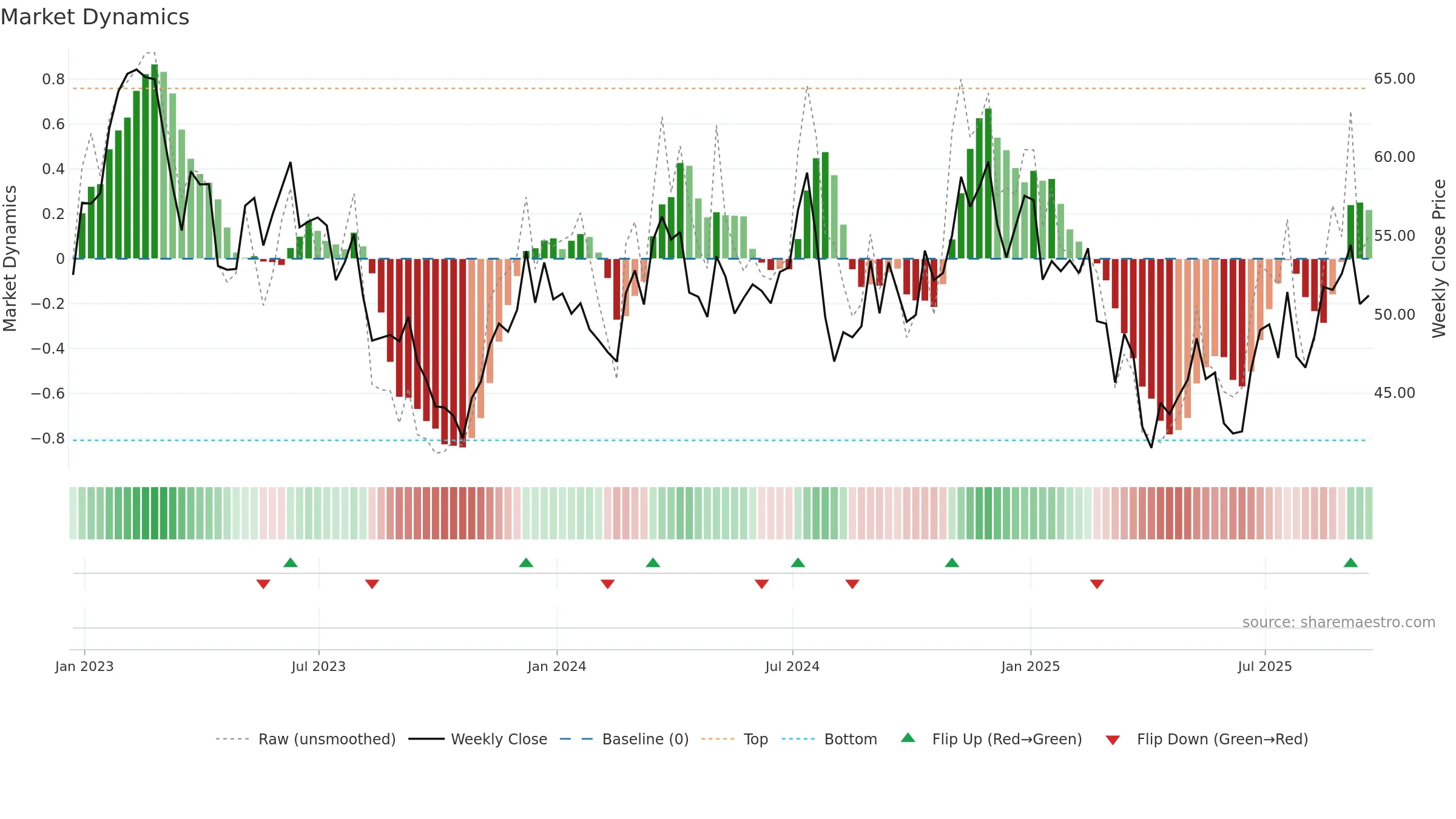Click the red flip-down marker in February 2025
This screenshot has height=819, width=1456.
click(x=1097, y=584)
